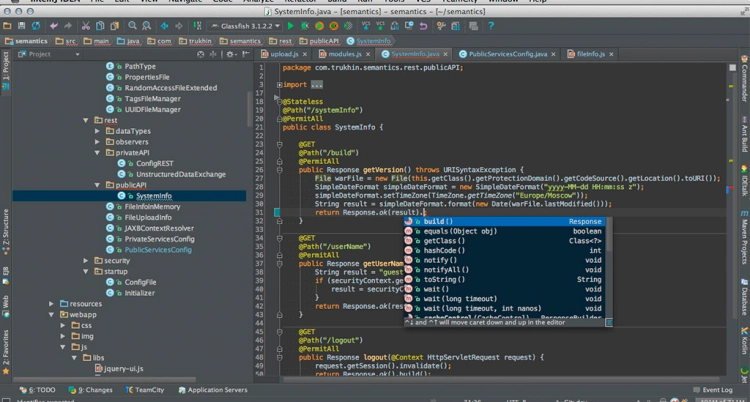Click the navigate Forward arrow icon
Screen dimensions: 750x402
point(179,26)
